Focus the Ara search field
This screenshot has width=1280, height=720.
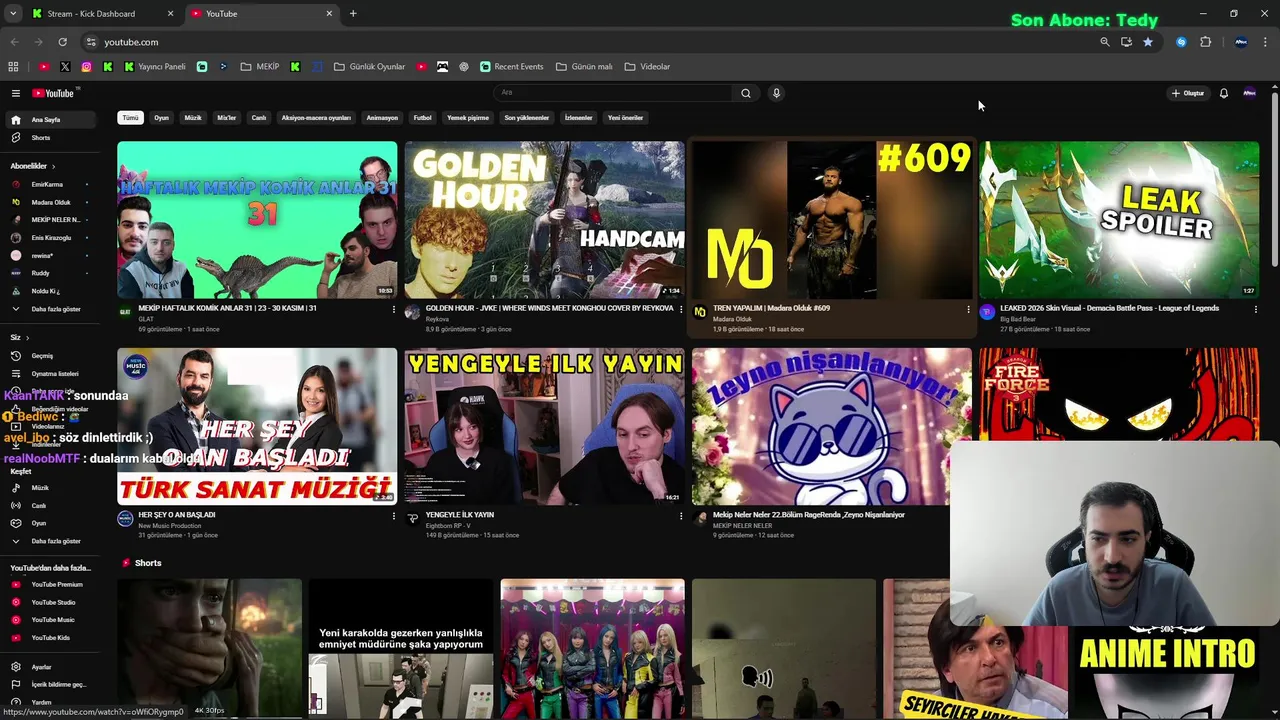(x=613, y=93)
